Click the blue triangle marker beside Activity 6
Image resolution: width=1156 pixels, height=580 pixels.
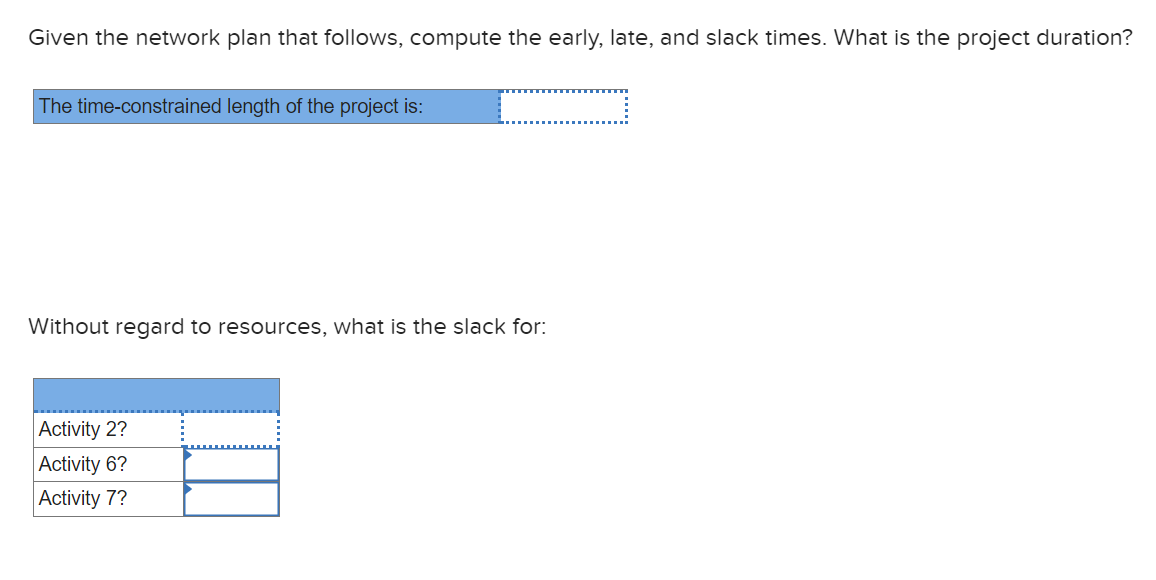point(185,456)
